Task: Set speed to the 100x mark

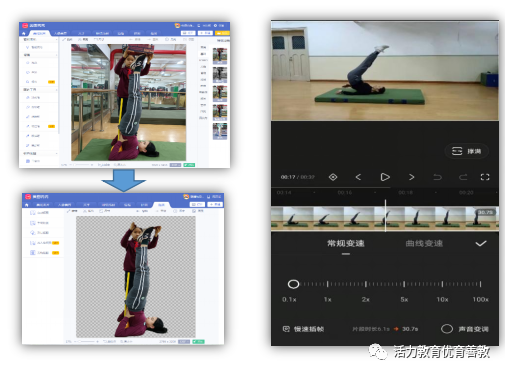Action: 480,284
